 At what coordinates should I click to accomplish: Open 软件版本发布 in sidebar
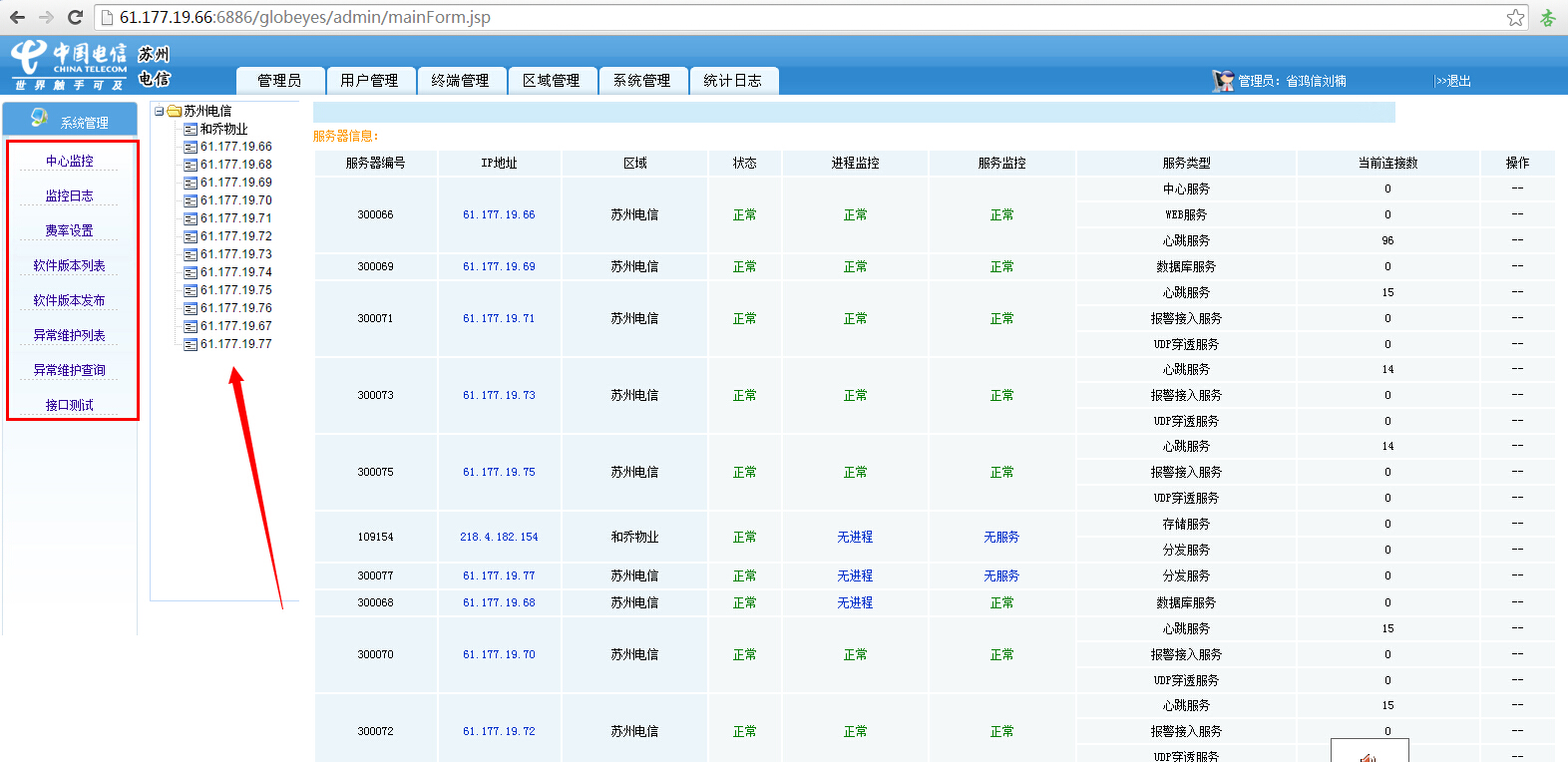pos(69,300)
